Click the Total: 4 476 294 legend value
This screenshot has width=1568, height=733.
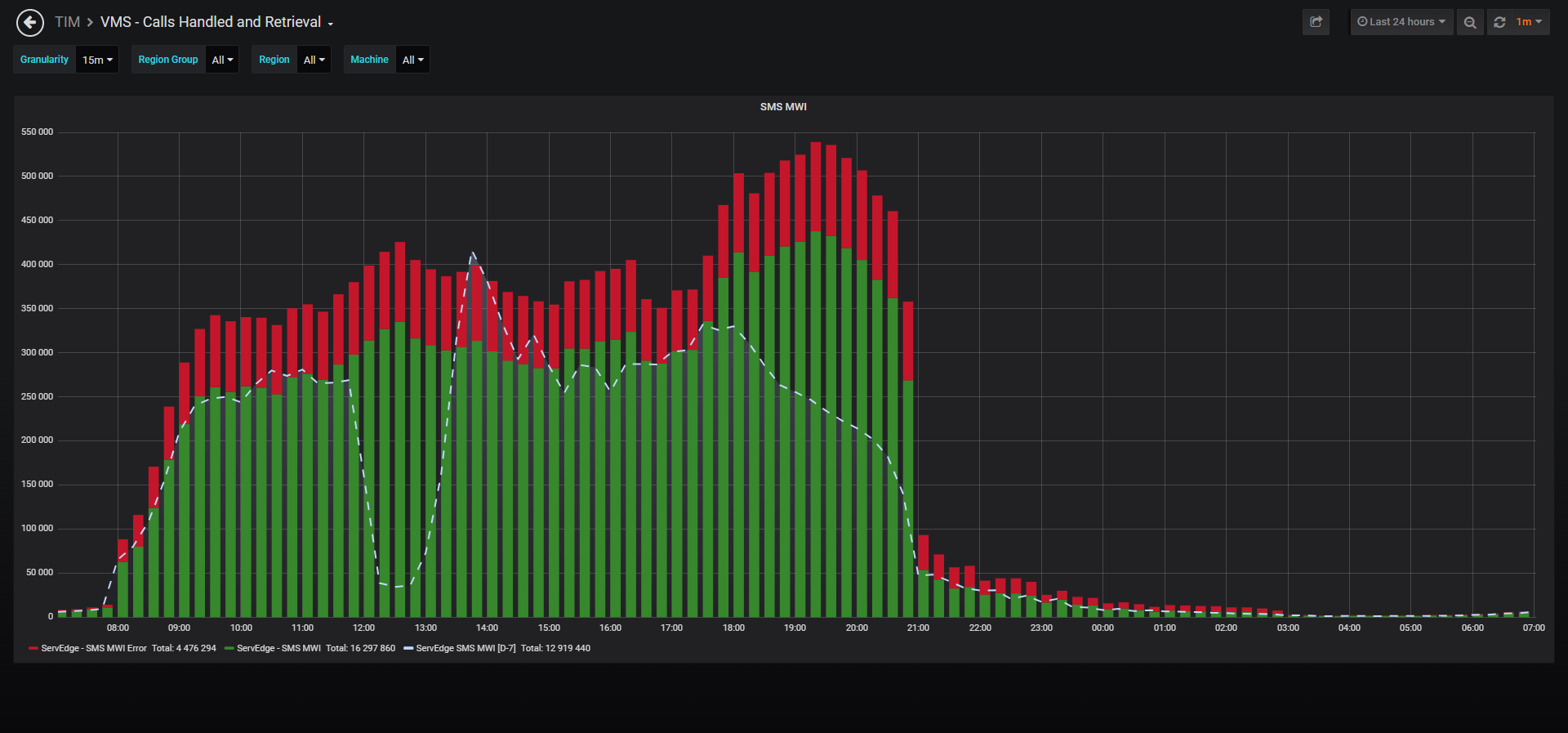tap(184, 648)
